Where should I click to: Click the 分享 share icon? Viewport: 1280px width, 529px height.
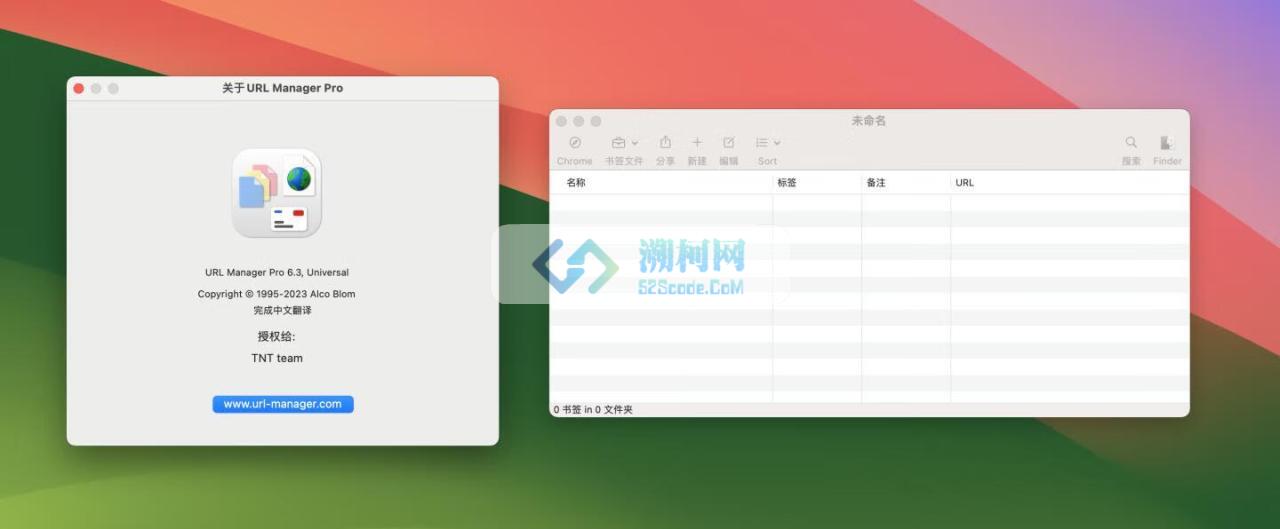(665, 143)
